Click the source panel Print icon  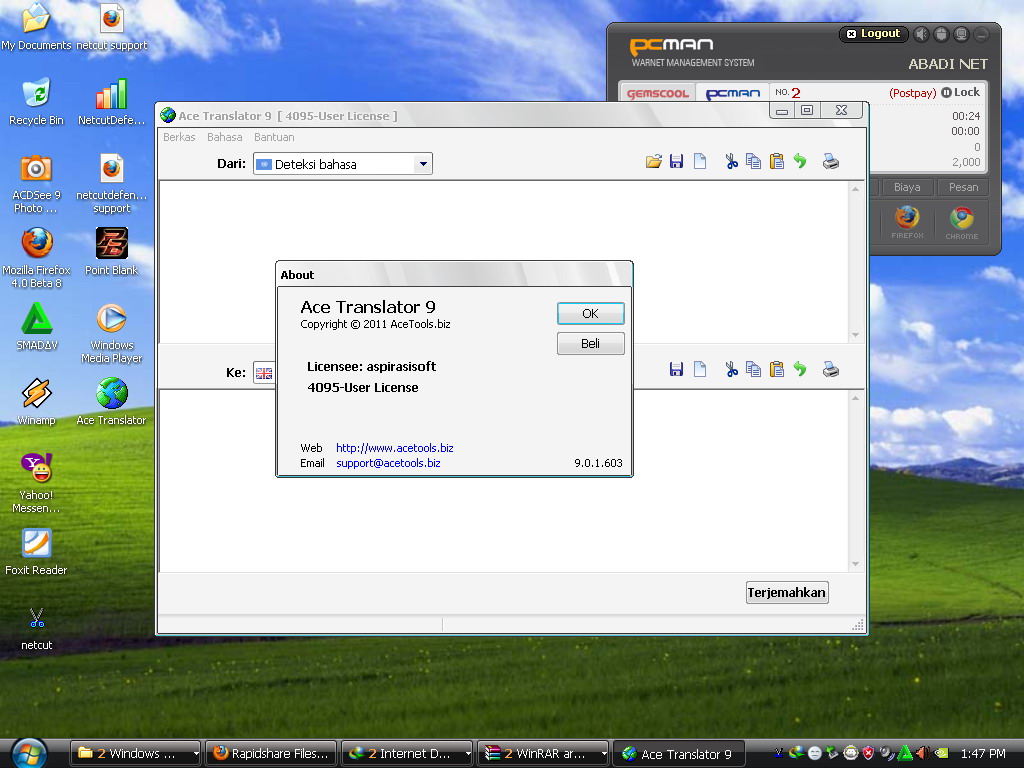pyautogui.click(x=831, y=161)
